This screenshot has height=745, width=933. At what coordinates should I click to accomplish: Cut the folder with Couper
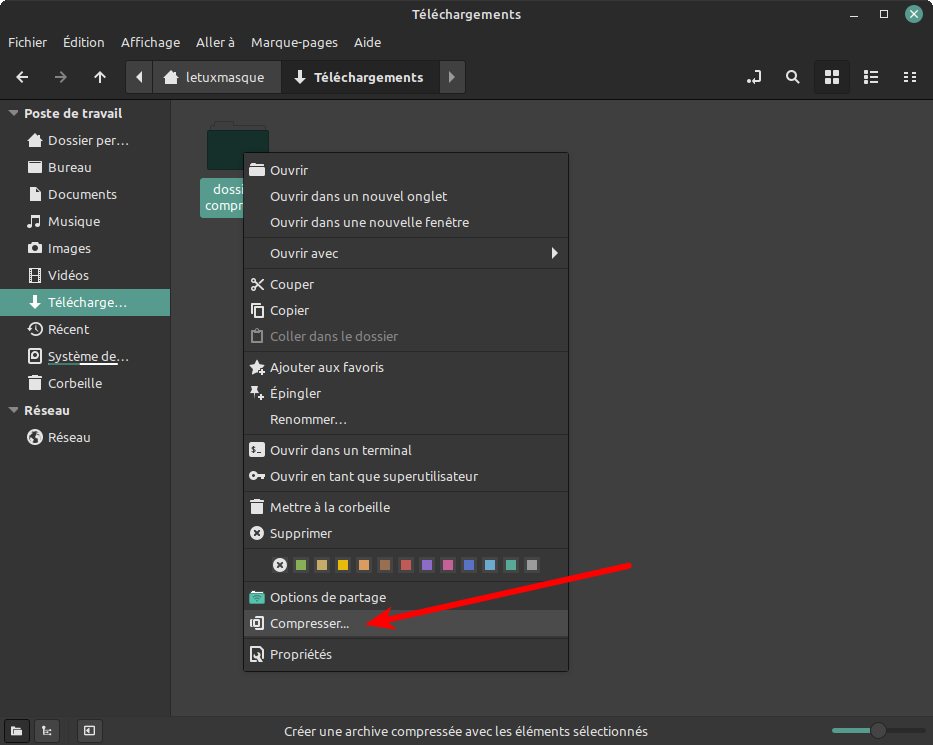pyautogui.click(x=406, y=284)
